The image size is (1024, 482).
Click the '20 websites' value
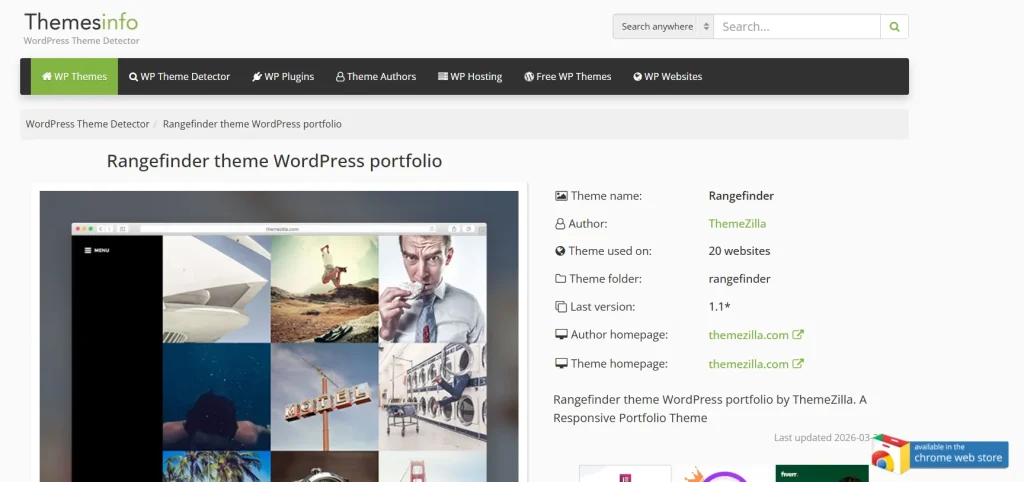(x=739, y=251)
